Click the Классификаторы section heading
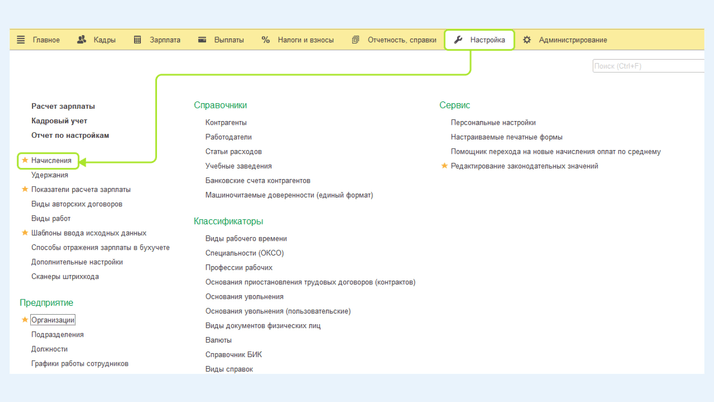714x402 pixels. pos(228,221)
